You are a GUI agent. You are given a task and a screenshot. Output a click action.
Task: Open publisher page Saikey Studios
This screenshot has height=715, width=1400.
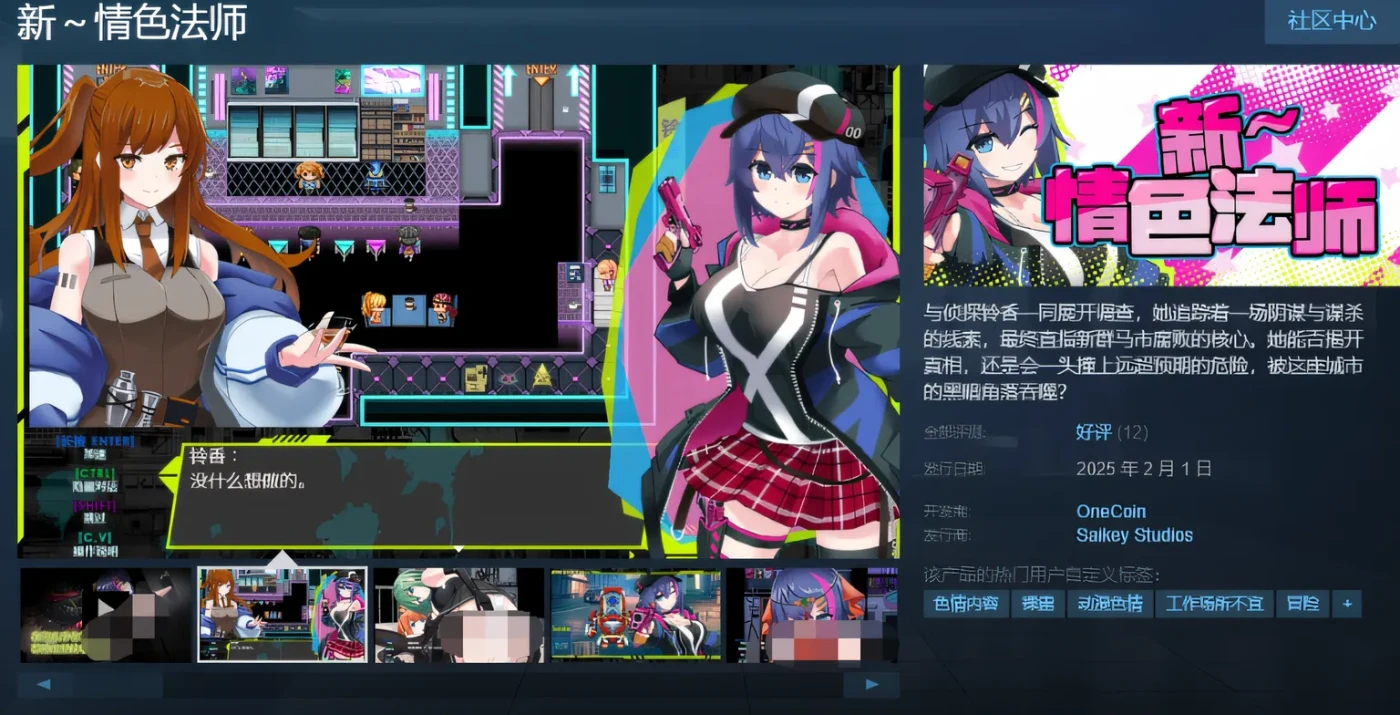click(1135, 535)
